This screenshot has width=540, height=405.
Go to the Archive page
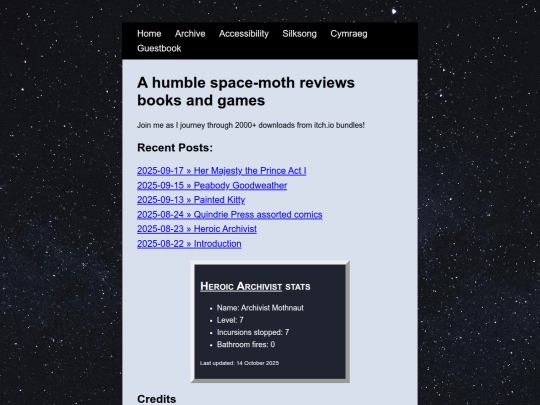pyautogui.click(x=190, y=34)
